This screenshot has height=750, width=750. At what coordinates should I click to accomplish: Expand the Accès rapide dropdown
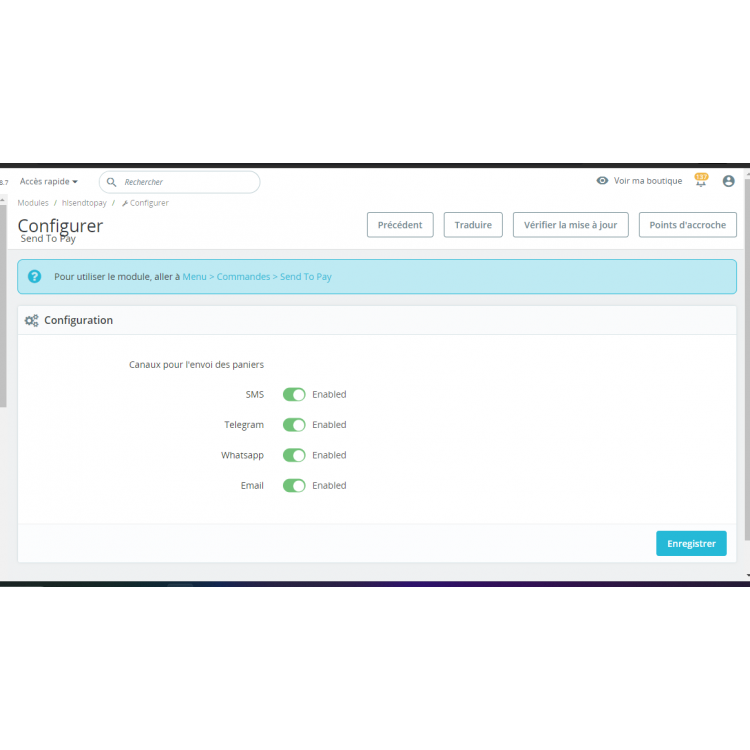coord(48,182)
